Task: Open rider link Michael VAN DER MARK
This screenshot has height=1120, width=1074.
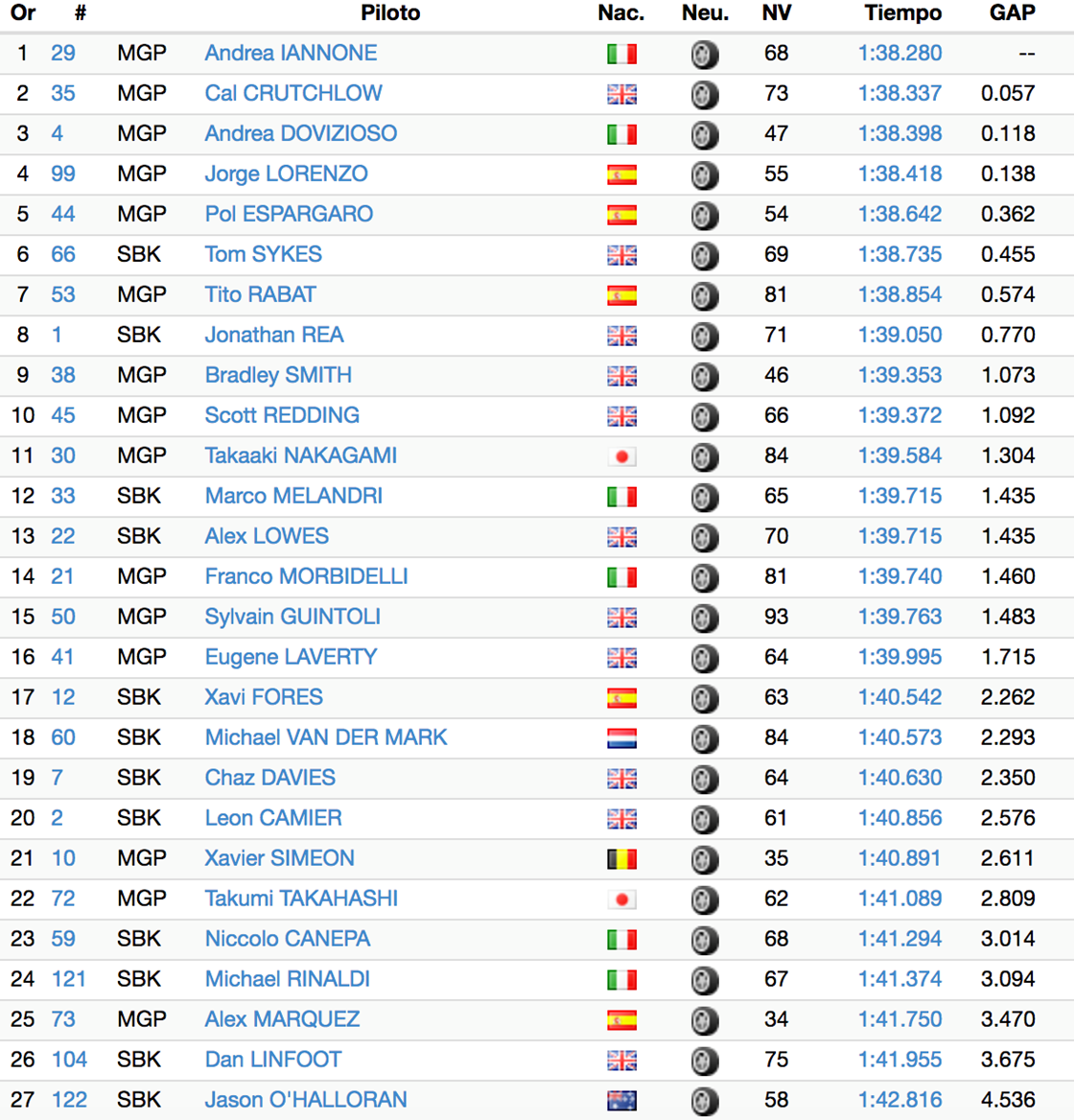Action: click(326, 737)
